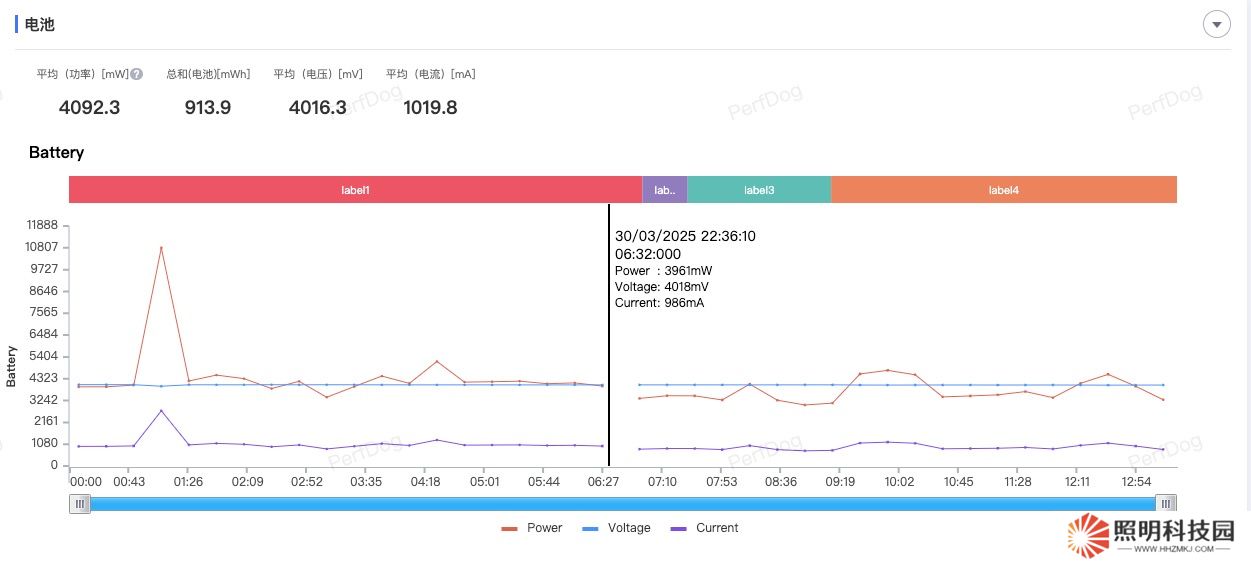The width and height of the screenshot is (1251, 561).
Task: Click the 平均(功率) value 4092.3
Action: [x=89, y=107]
